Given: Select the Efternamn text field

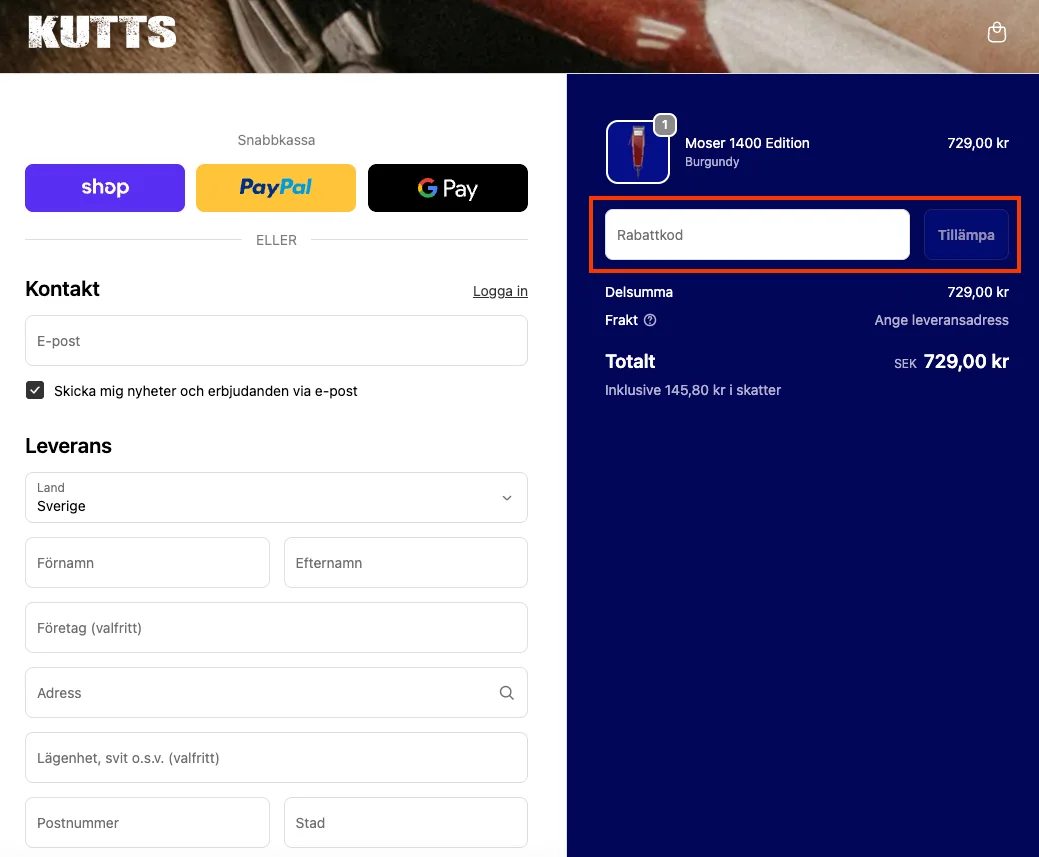Looking at the screenshot, I should (406, 563).
